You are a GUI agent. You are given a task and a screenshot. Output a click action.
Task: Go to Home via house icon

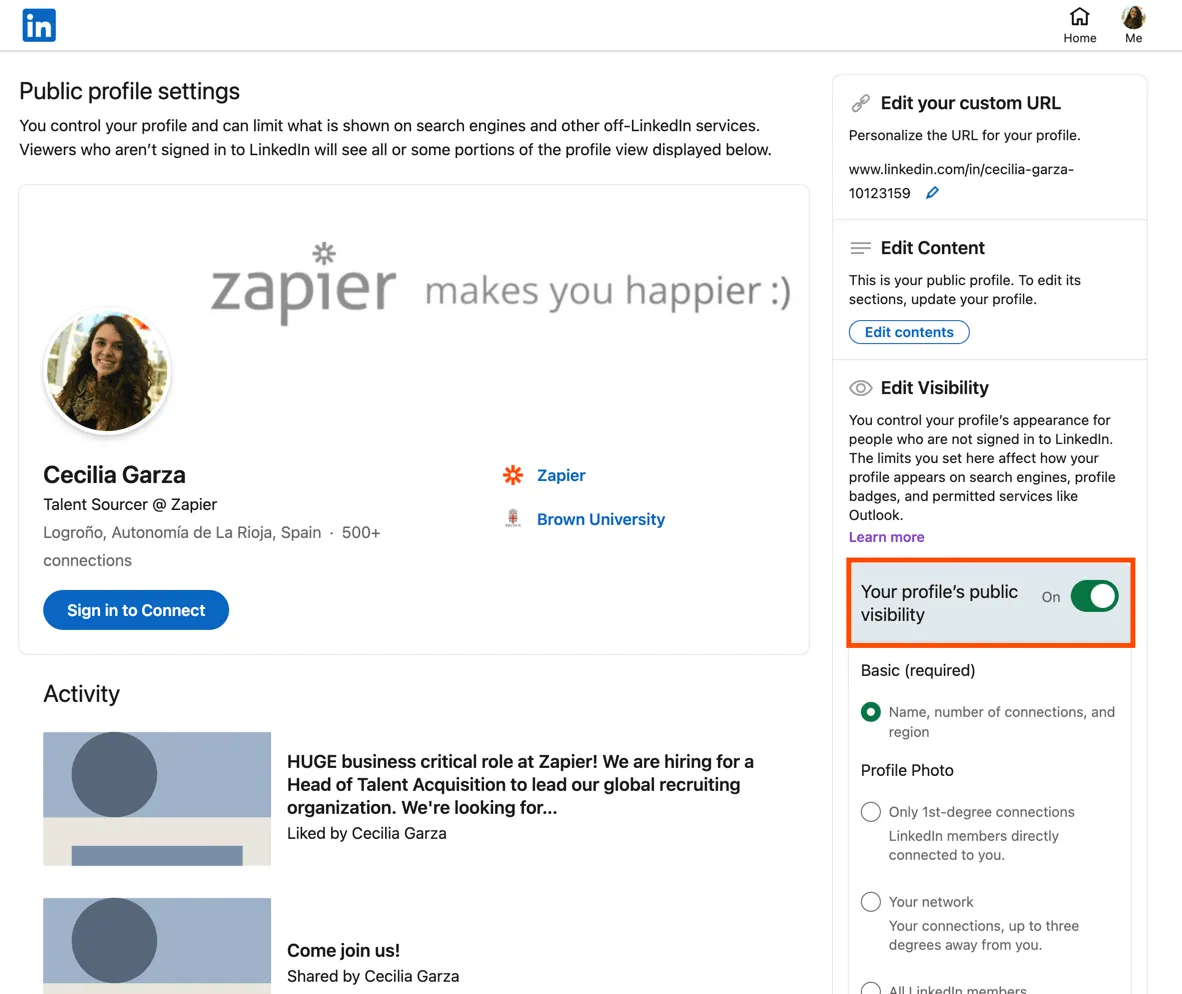(1079, 17)
